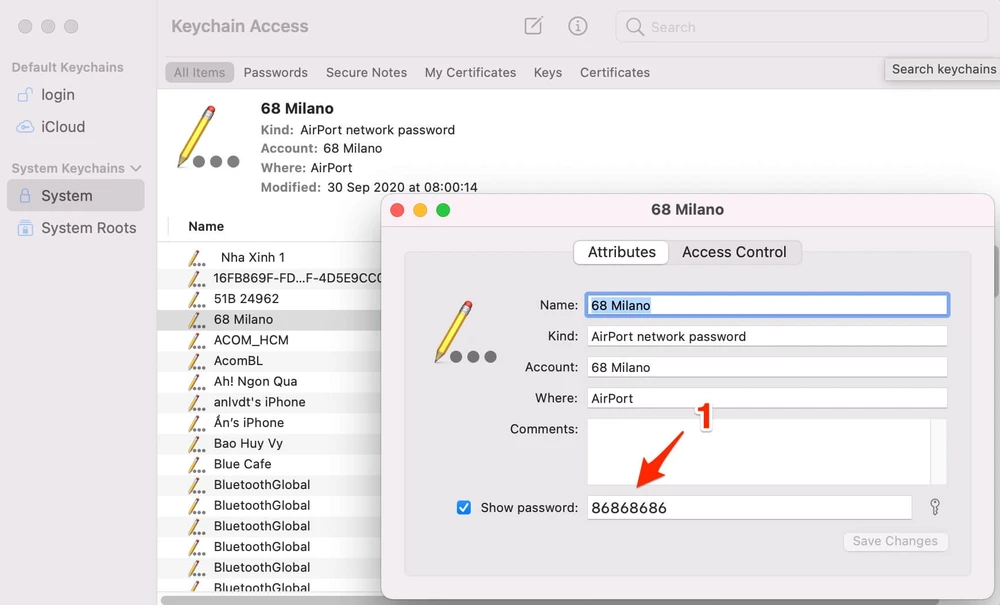Select the ACOM_HCM entry in list

pos(251,340)
